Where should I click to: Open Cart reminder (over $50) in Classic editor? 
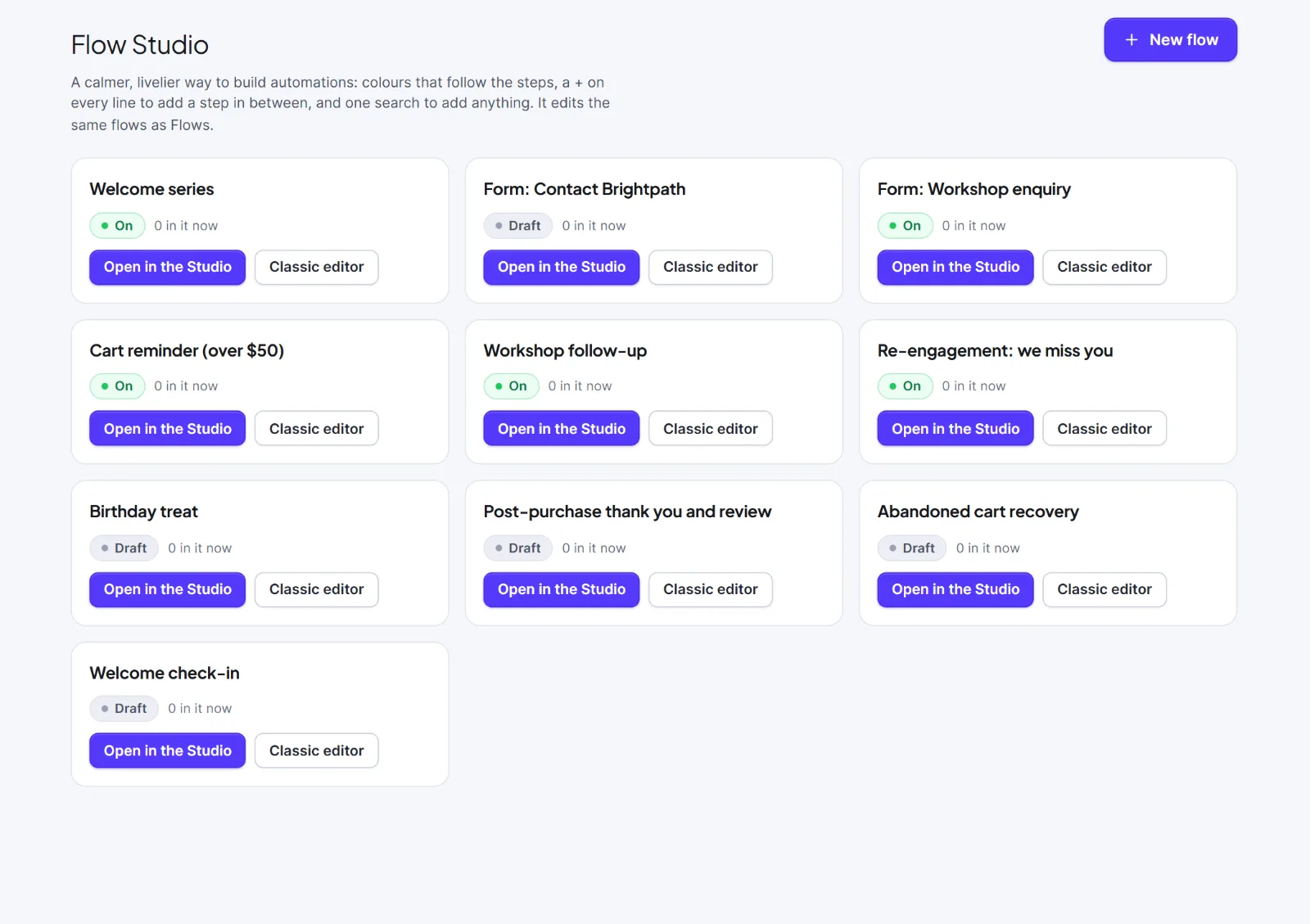316,428
